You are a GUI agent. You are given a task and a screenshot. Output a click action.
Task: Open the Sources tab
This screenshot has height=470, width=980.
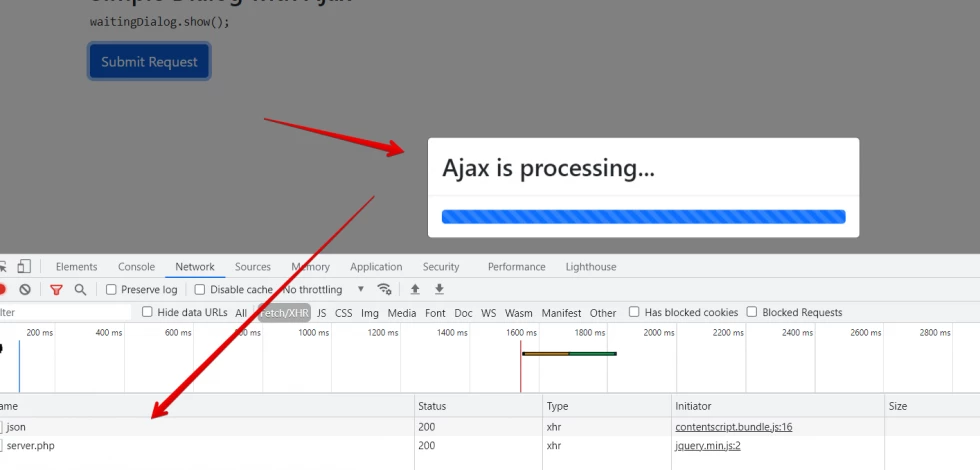click(x=252, y=267)
